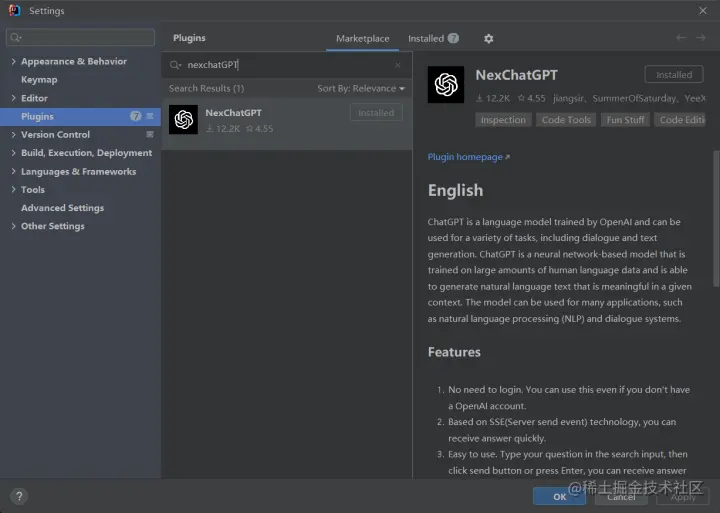Click the Search Results (1) label
Screen dimensions: 720x513
pos(206,88)
